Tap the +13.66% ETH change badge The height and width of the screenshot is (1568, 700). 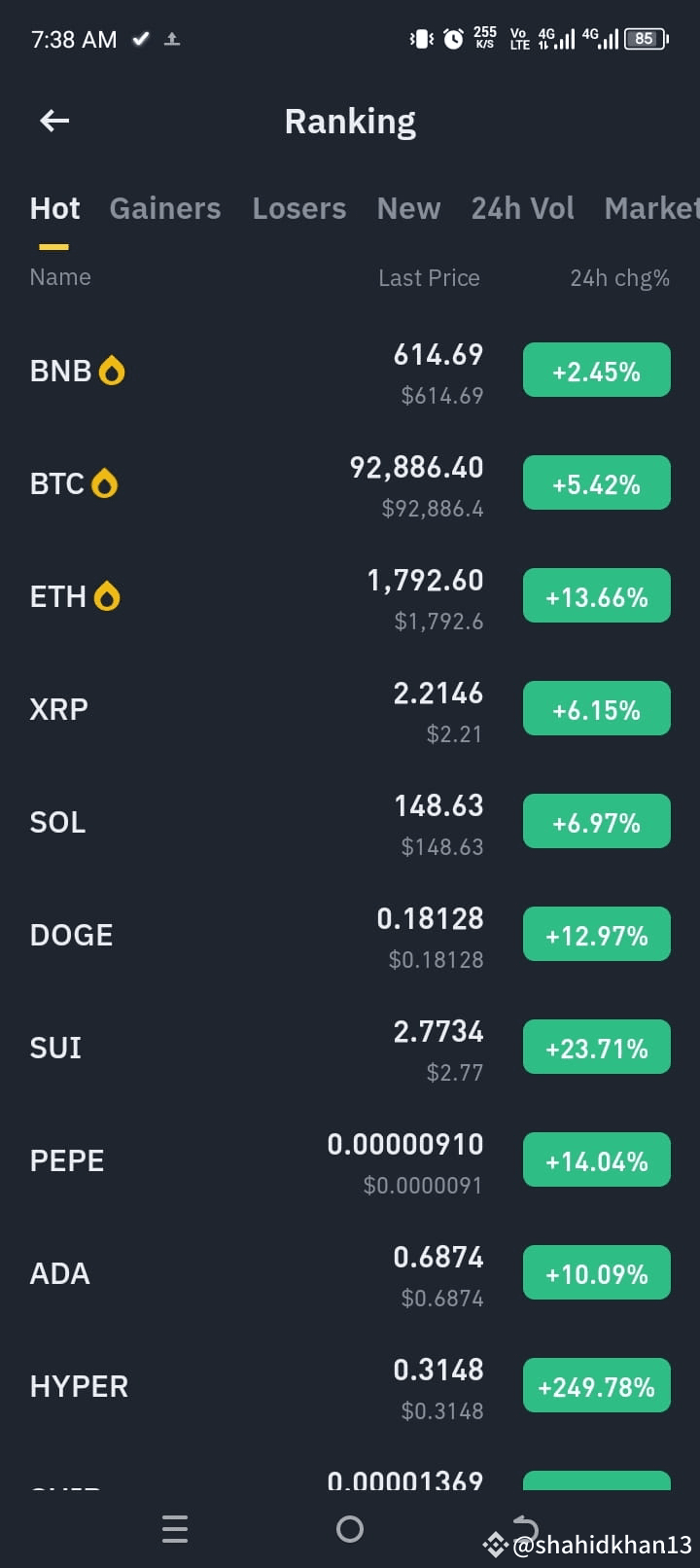coord(597,595)
